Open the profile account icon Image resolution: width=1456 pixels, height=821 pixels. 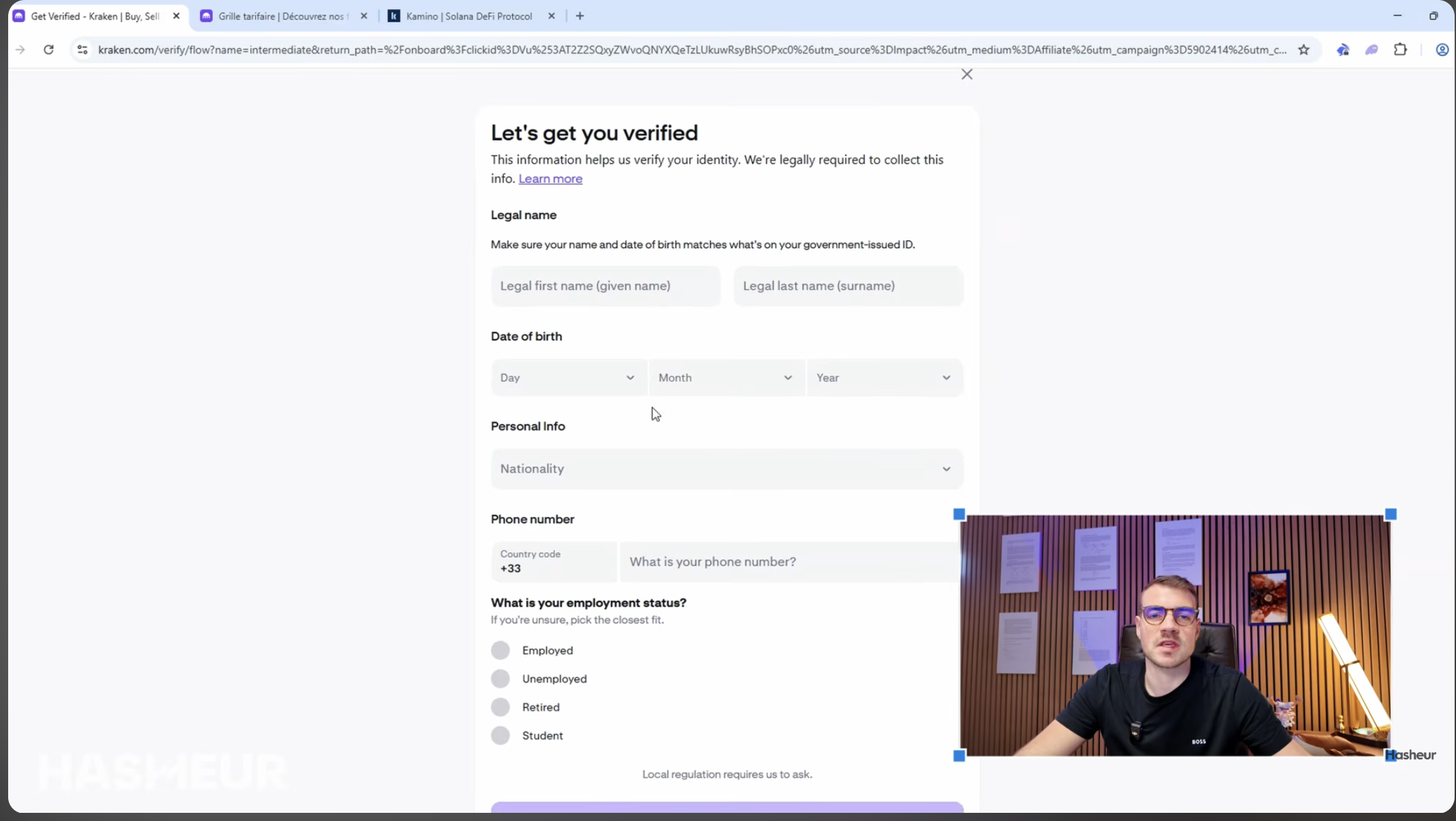click(1442, 50)
